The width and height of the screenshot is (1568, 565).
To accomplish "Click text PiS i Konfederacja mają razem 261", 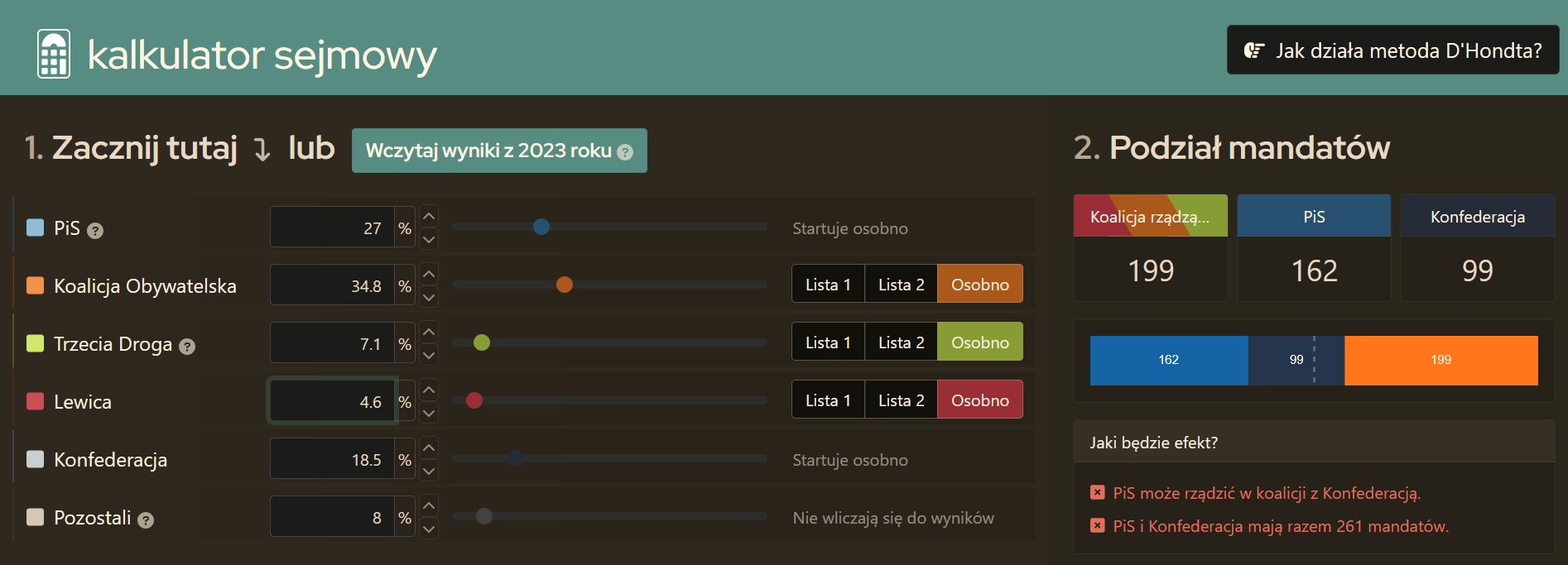I will click(x=1281, y=526).
